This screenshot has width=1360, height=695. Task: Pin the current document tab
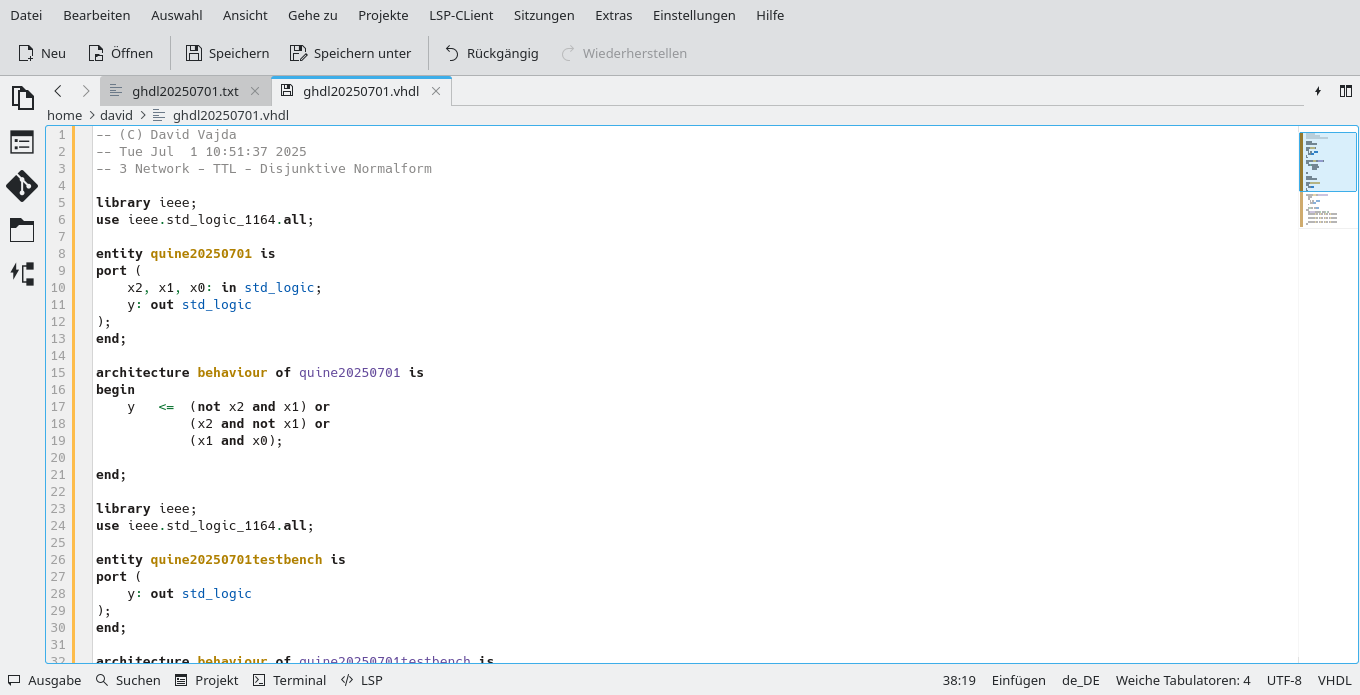(x=1317, y=90)
